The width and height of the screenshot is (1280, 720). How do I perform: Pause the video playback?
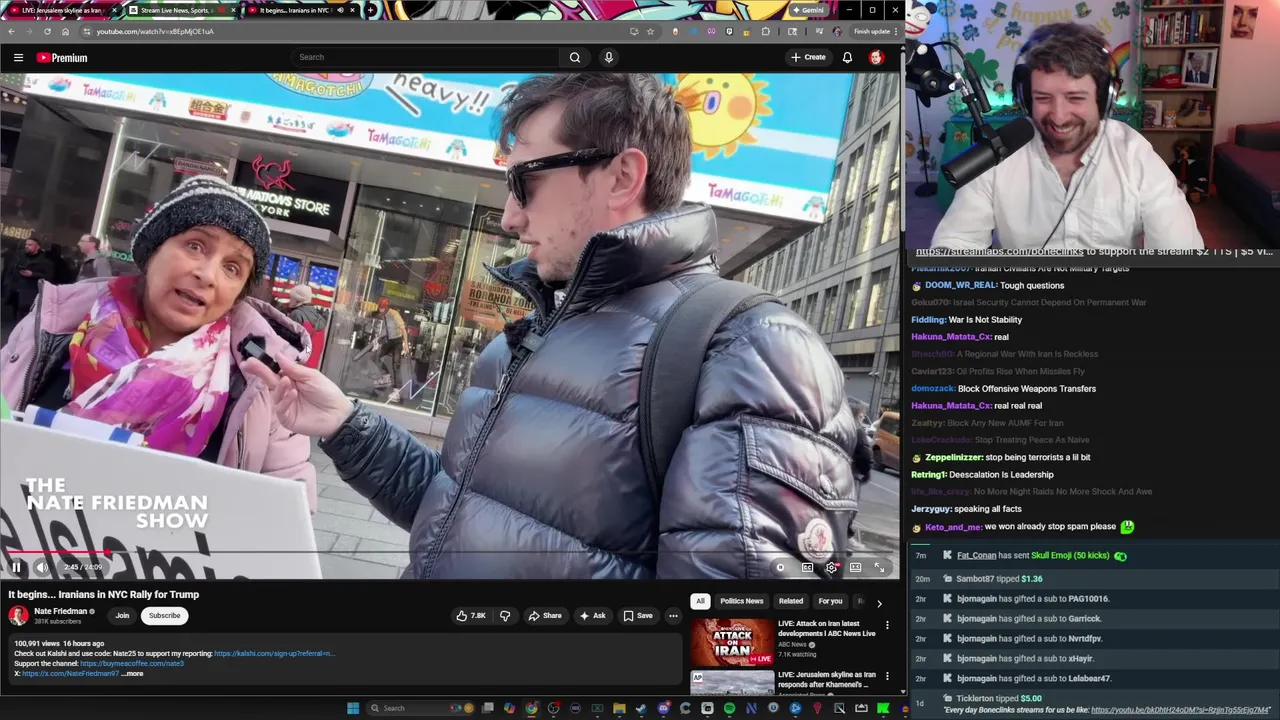click(16, 567)
